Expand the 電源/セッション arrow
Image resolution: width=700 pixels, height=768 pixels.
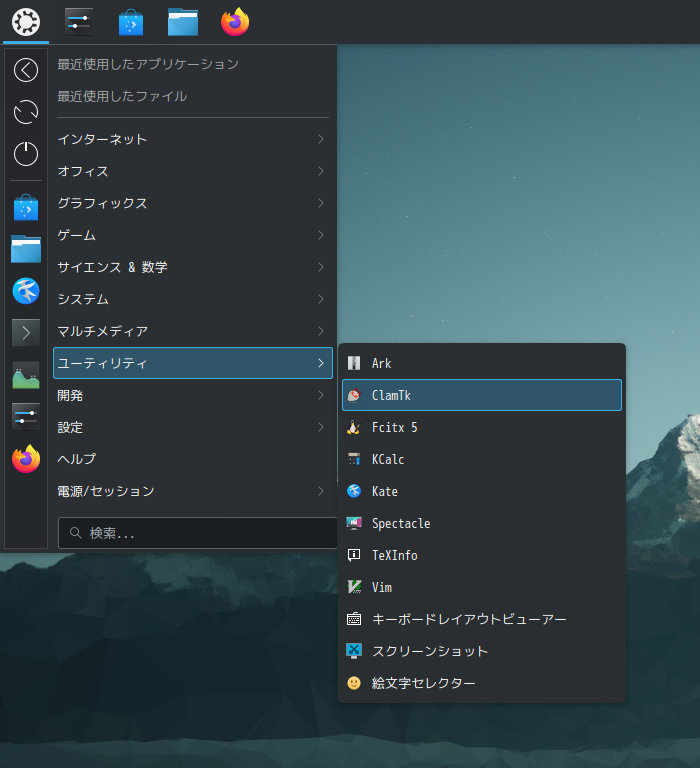[x=321, y=491]
